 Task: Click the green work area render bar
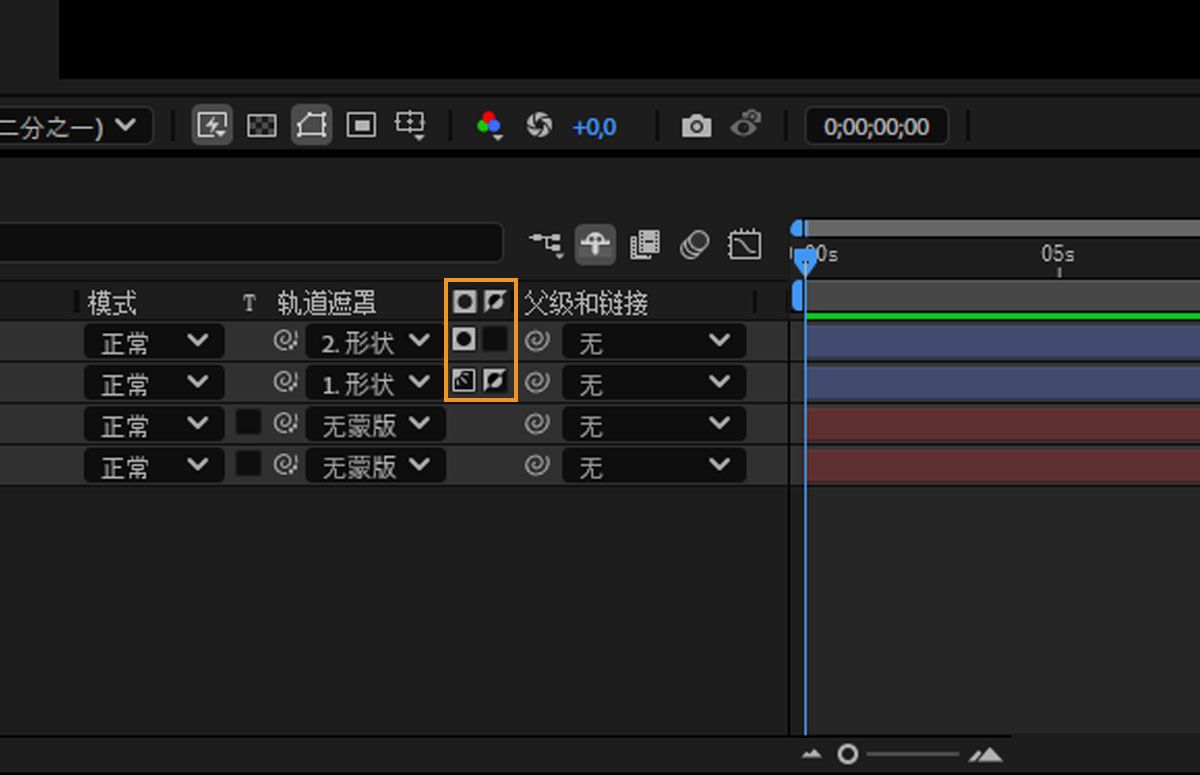pyautogui.click(x=1002, y=316)
